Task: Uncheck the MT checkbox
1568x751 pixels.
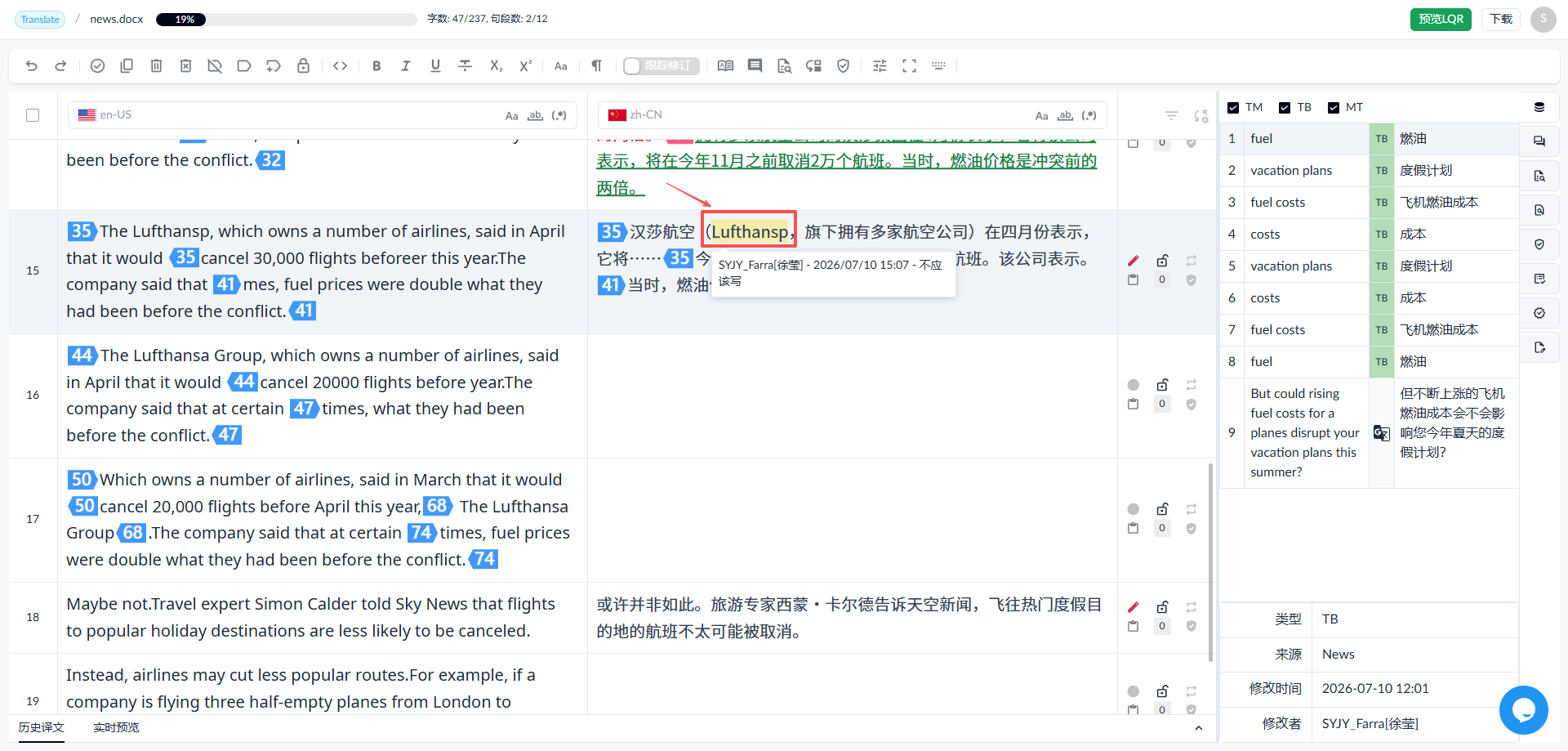Action: 1334,108
